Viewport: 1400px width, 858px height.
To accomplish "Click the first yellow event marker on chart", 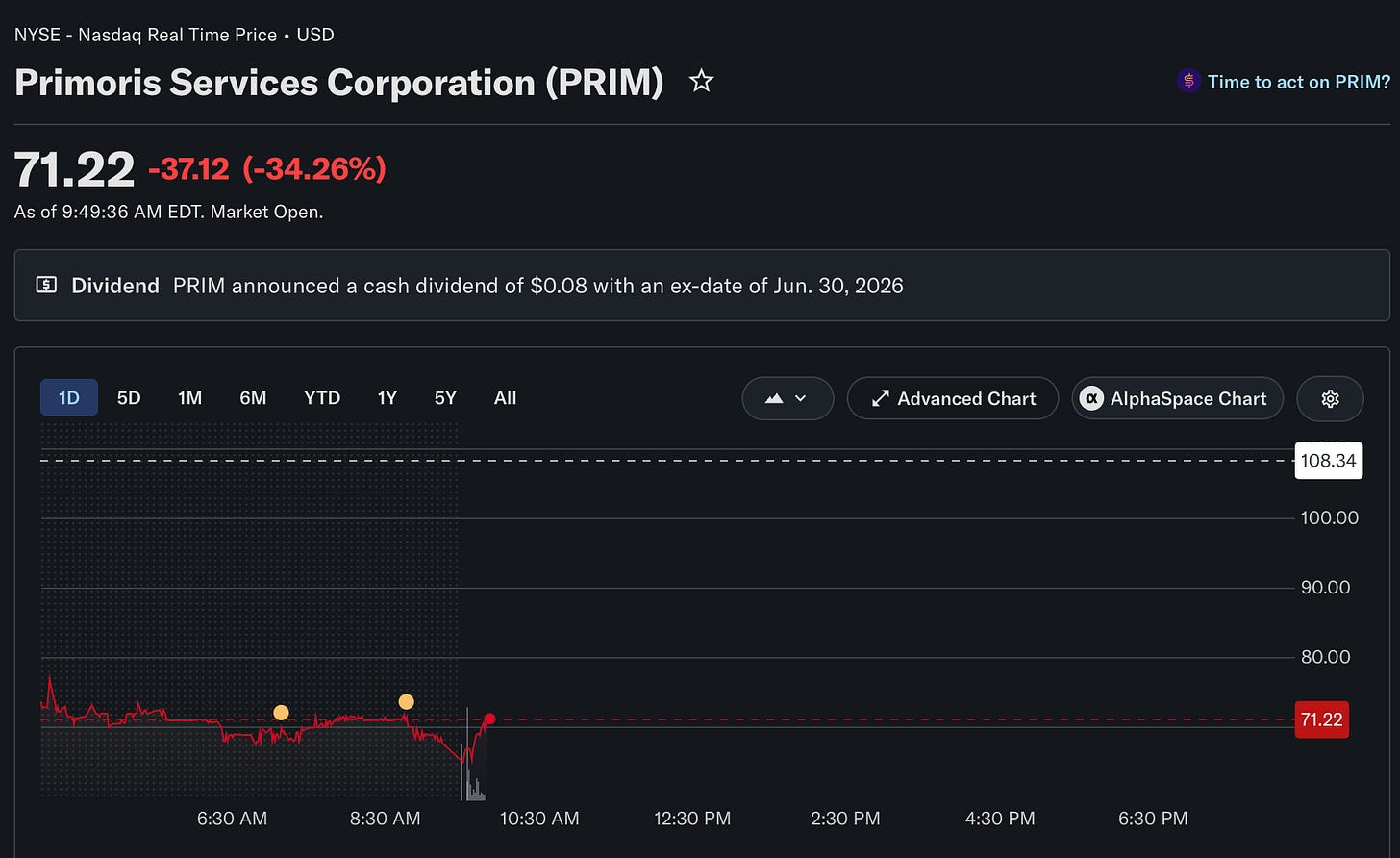I will [281, 713].
